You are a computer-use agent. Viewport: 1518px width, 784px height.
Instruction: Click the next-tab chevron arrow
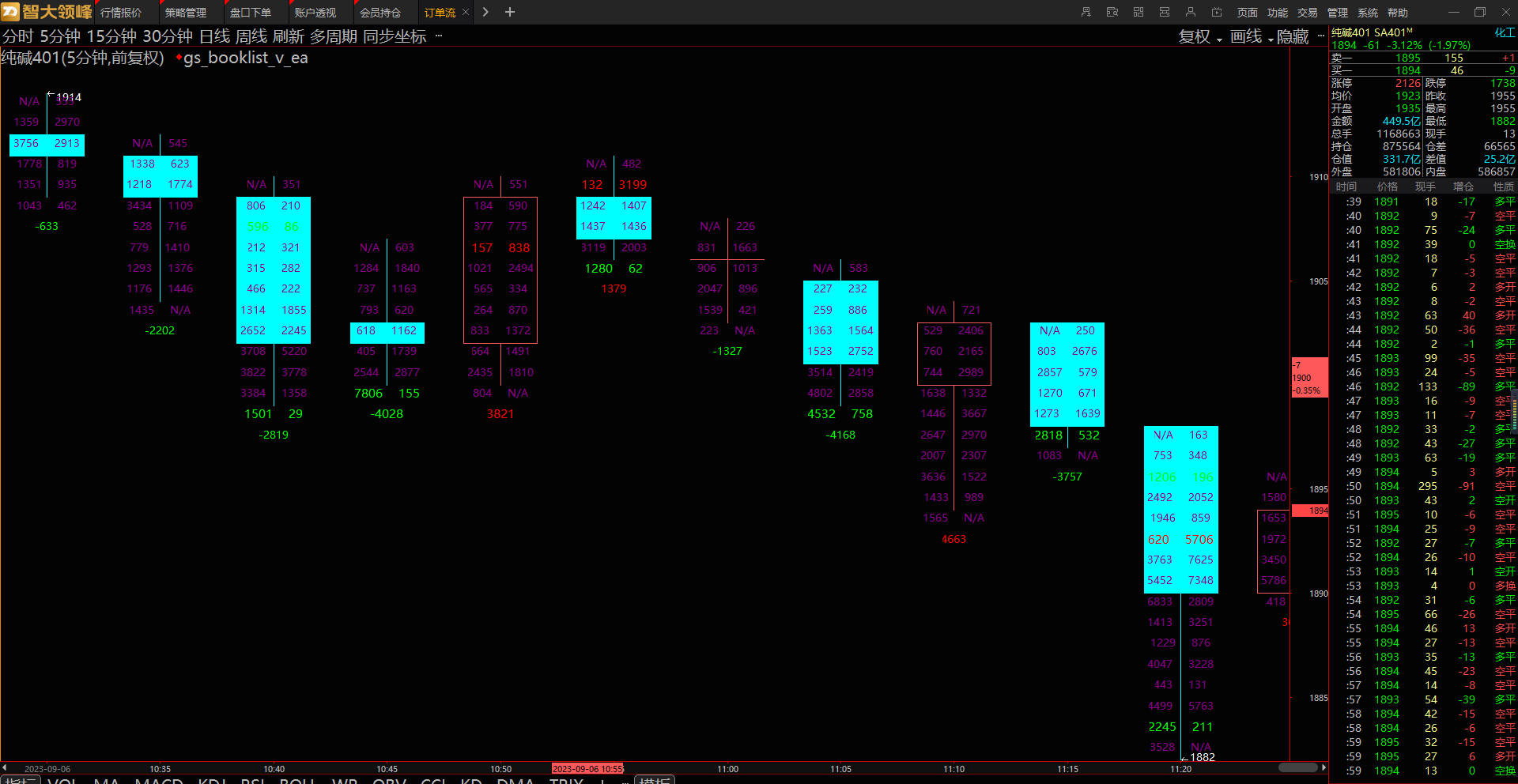(x=485, y=12)
